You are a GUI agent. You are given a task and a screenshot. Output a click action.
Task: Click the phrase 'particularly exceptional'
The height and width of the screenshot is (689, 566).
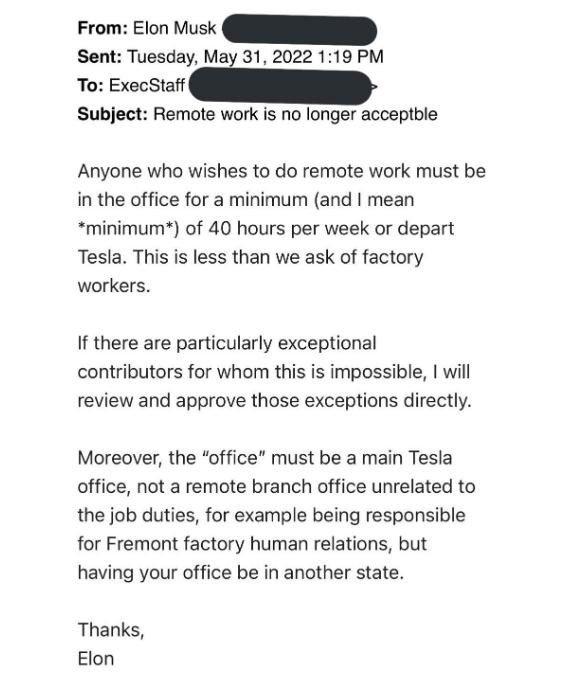click(276, 344)
